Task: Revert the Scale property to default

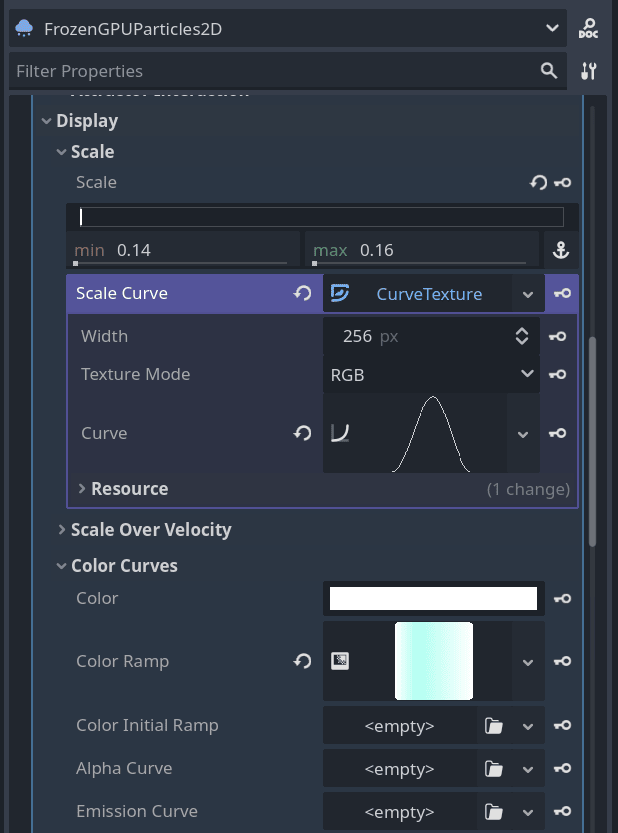Action: click(536, 182)
